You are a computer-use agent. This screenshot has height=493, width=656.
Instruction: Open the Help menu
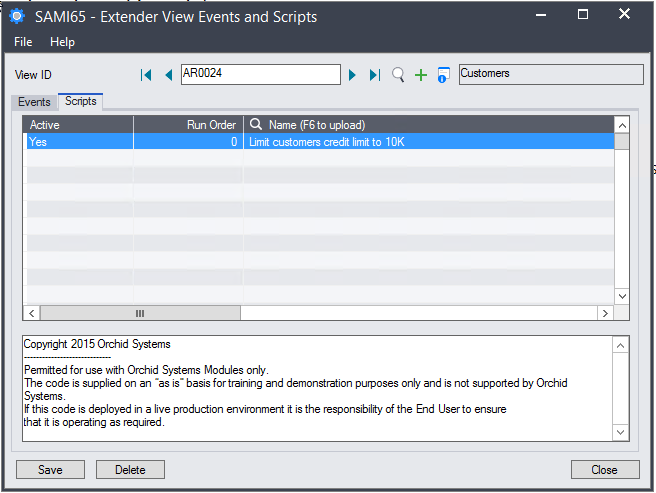point(62,42)
